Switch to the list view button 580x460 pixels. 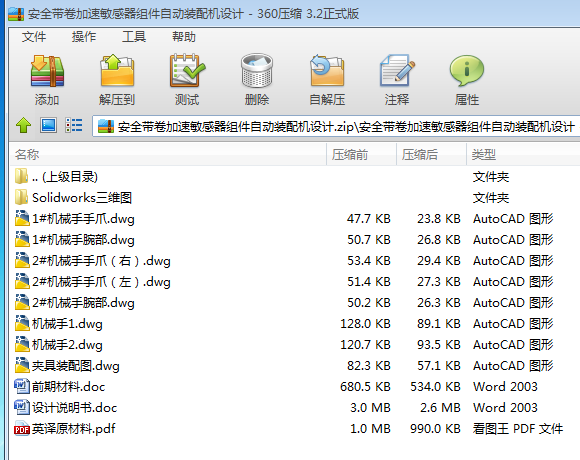(74, 125)
